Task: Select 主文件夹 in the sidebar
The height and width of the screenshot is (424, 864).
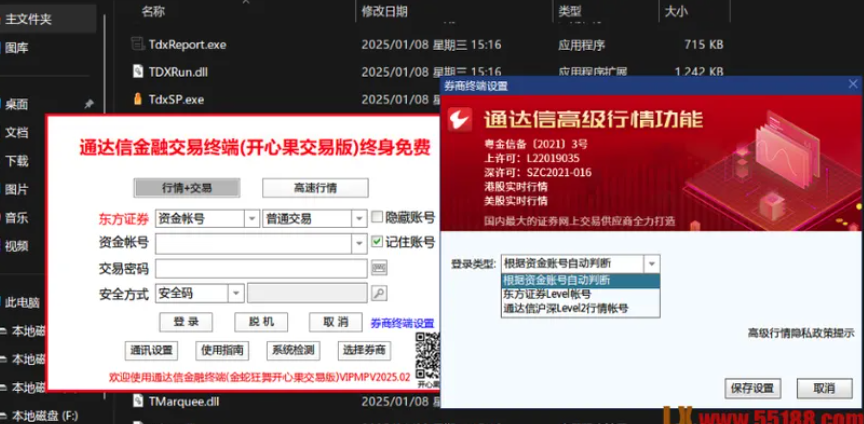Action: tap(29, 19)
